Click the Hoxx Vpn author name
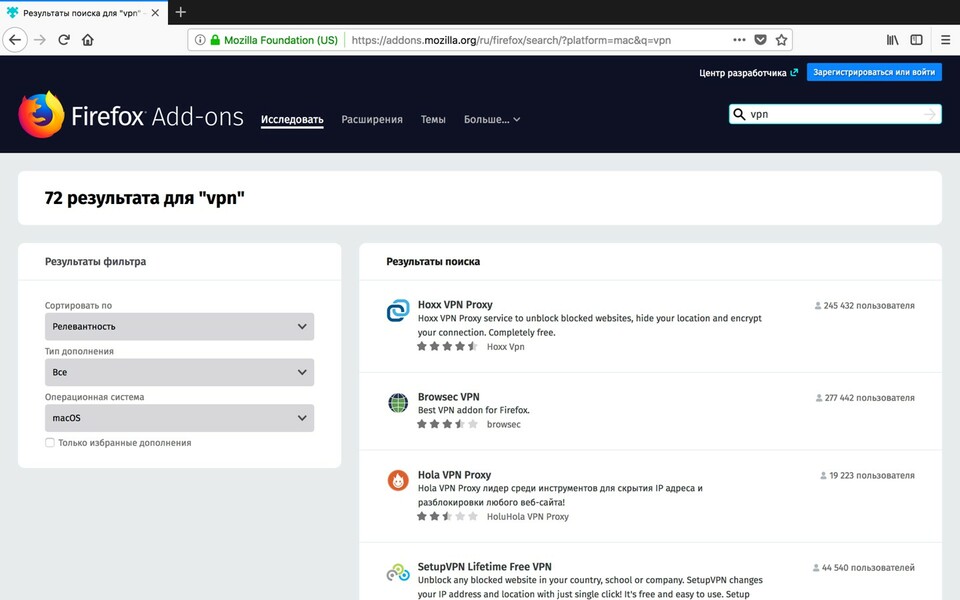Image resolution: width=960 pixels, height=600 pixels. click(x=506, y=347)
